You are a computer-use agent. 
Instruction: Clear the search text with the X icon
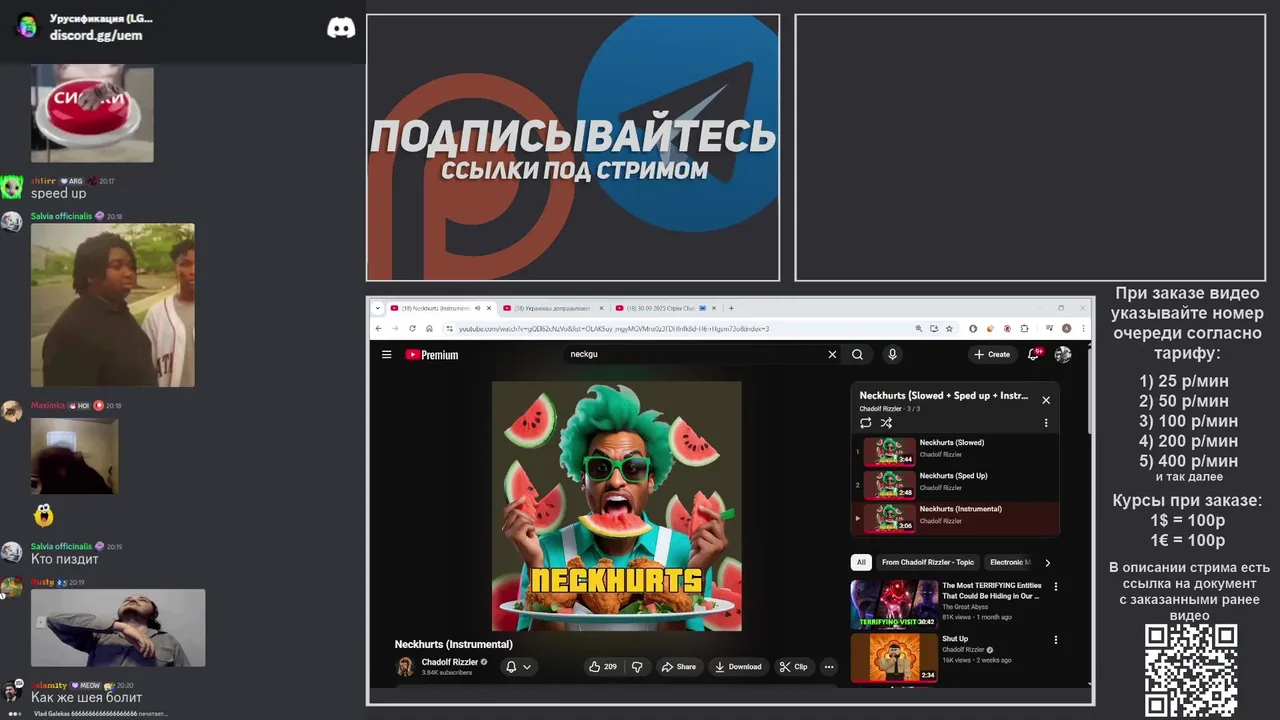(832, 354)
